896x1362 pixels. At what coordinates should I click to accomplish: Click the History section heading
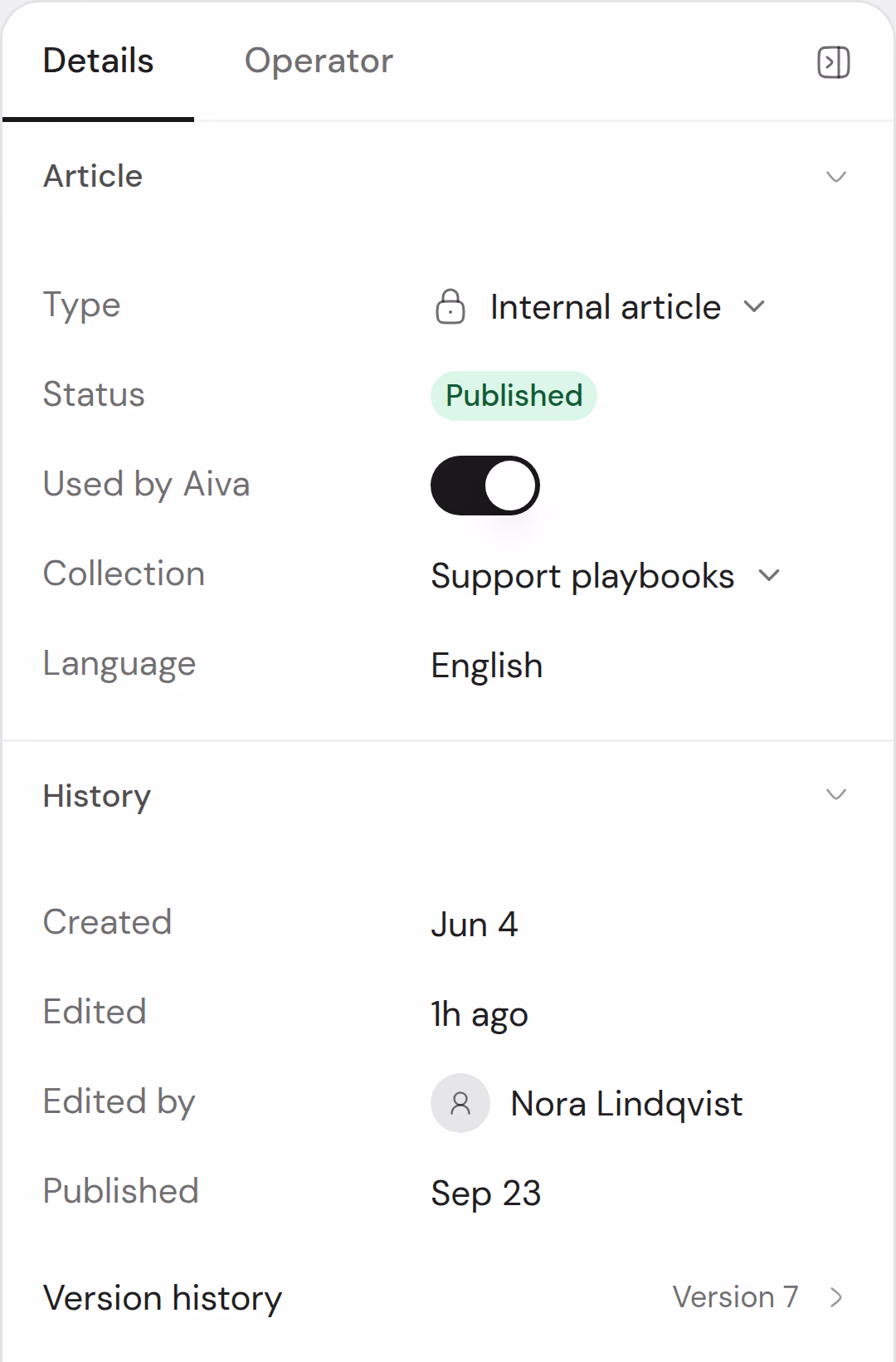[97, 796]
